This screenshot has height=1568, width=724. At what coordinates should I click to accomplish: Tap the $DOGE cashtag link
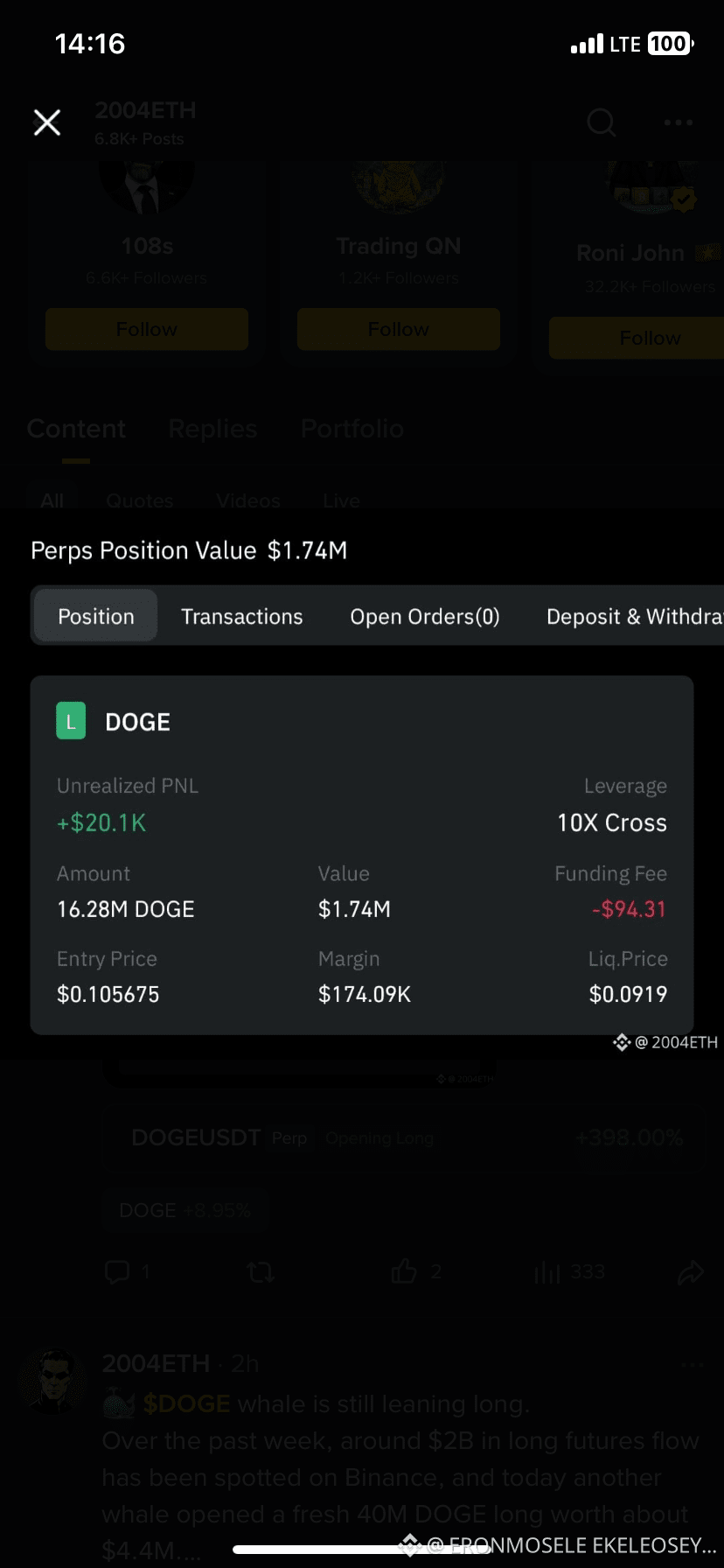(186, 1403)
